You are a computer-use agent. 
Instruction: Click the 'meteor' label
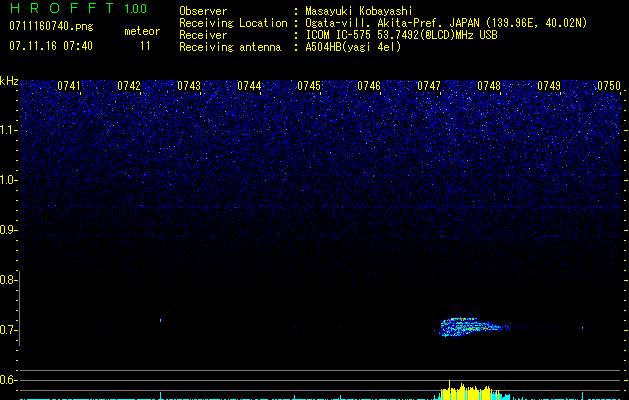pyautogui.click(x=142, y=31)
